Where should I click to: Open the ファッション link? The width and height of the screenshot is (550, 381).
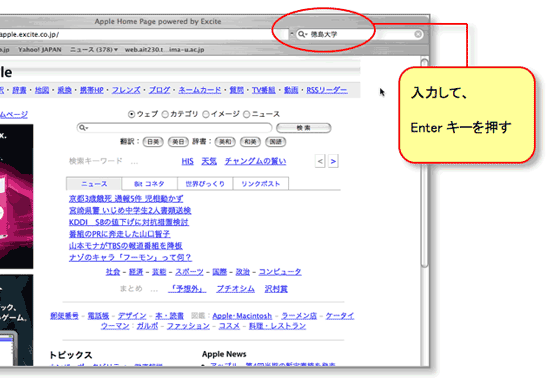[x=188, y=326]
